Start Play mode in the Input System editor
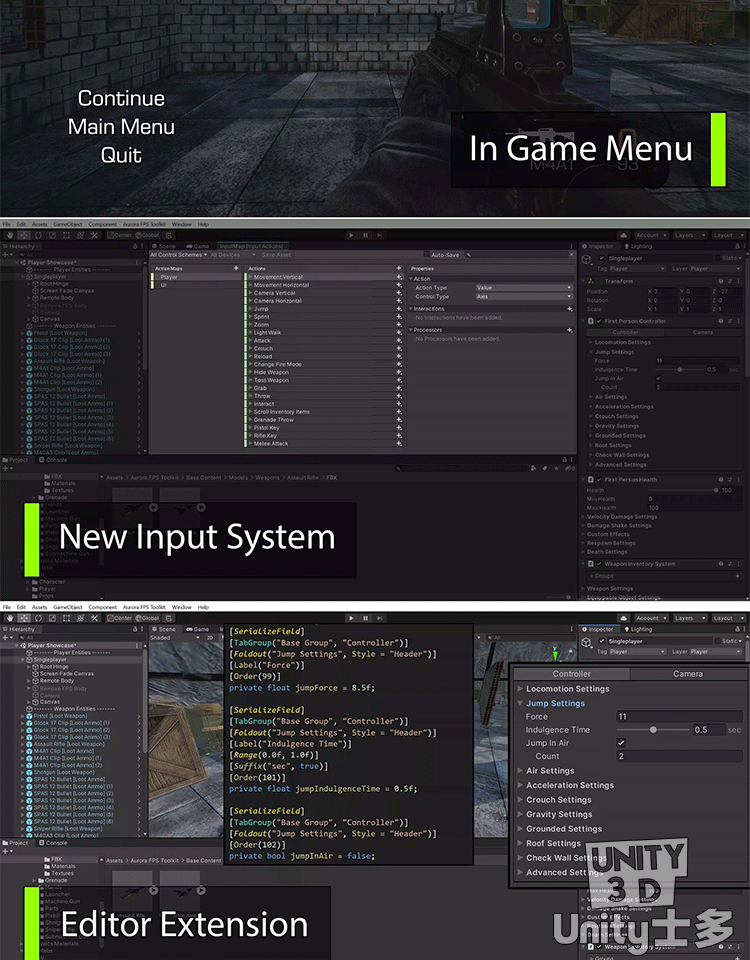Image resolution: width=750 pixels, height=960 pixels. tap(351, 235)
